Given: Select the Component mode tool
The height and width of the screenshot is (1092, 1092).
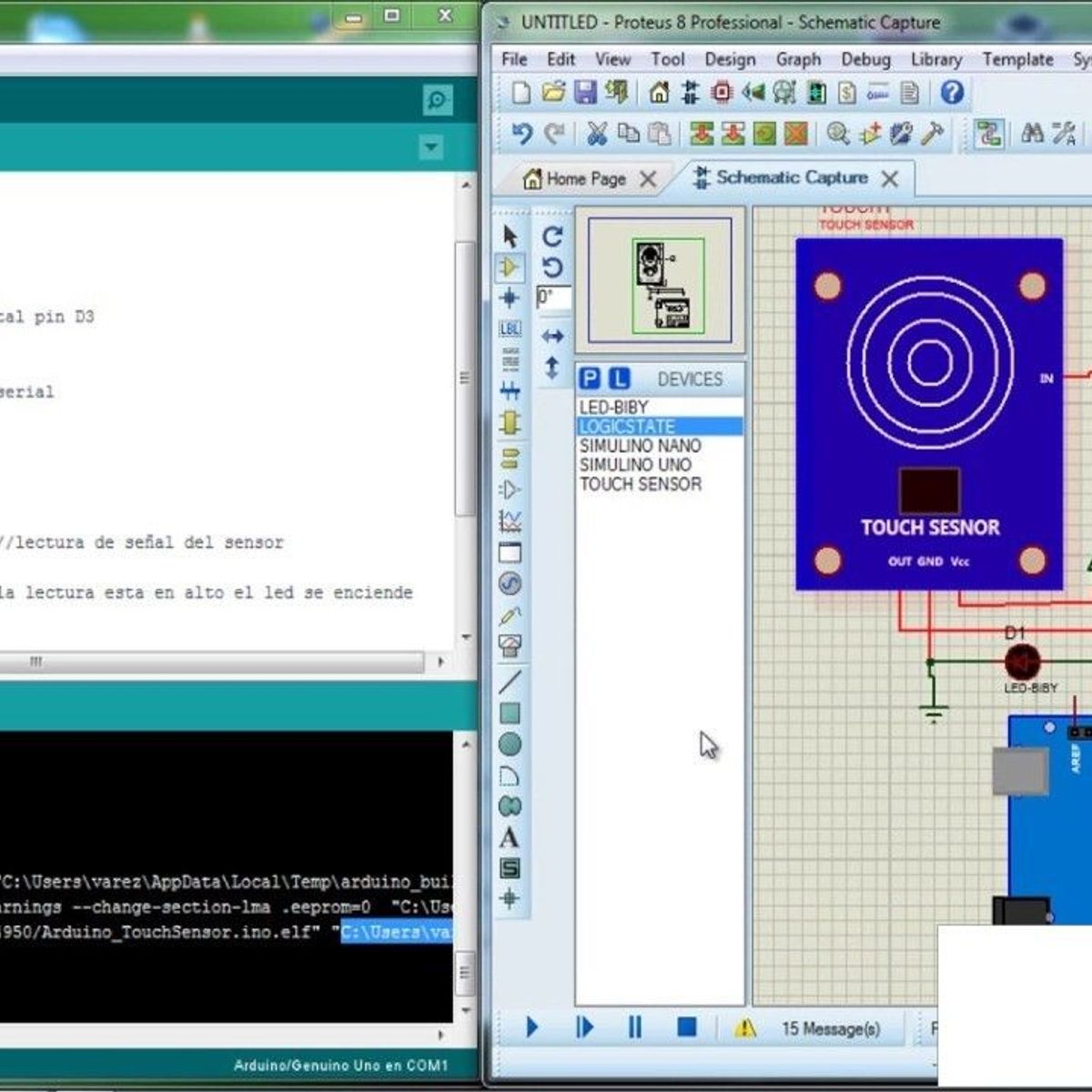Looking at the screenshot, I should pyautogui.click(x=510, y=268).
